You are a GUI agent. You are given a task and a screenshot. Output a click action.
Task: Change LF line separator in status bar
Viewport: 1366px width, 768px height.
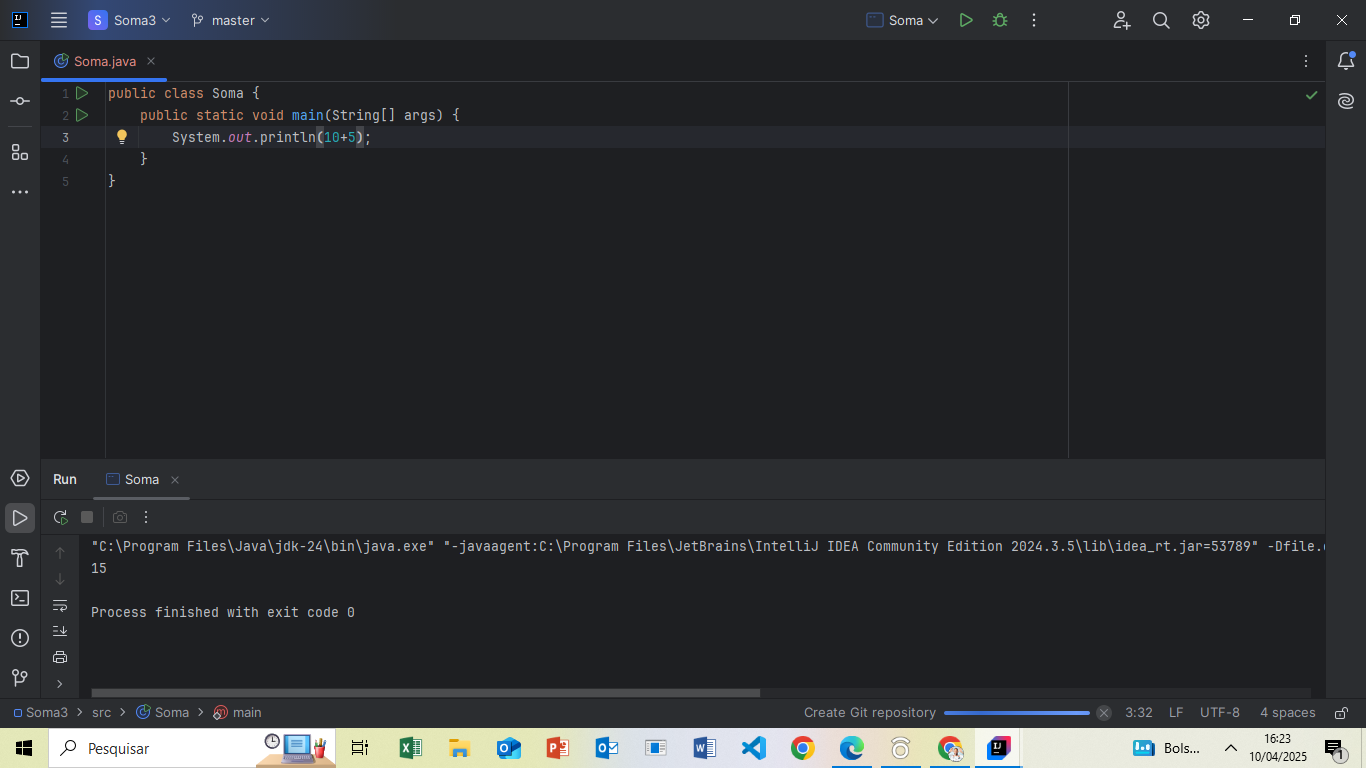click(x=1176, y=713)
